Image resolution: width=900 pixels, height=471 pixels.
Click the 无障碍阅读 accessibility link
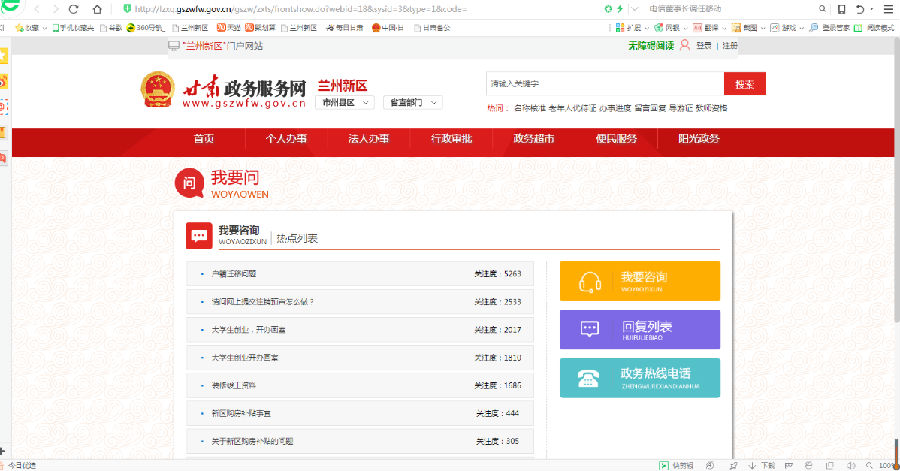click(650, 46)
